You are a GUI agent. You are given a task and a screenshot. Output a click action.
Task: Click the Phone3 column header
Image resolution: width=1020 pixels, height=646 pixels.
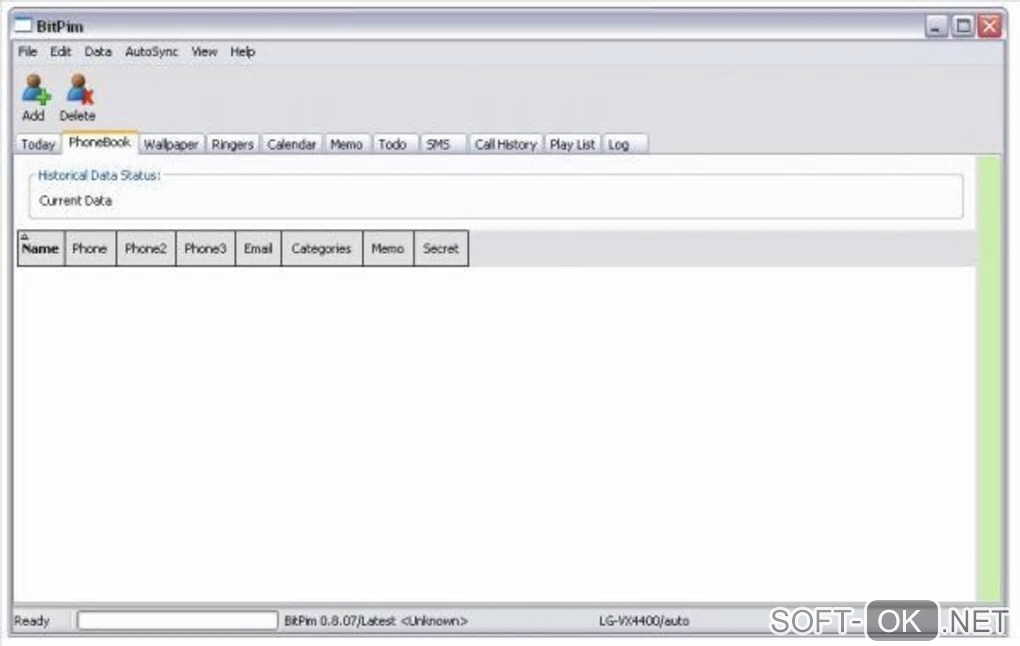click(206, 249)
